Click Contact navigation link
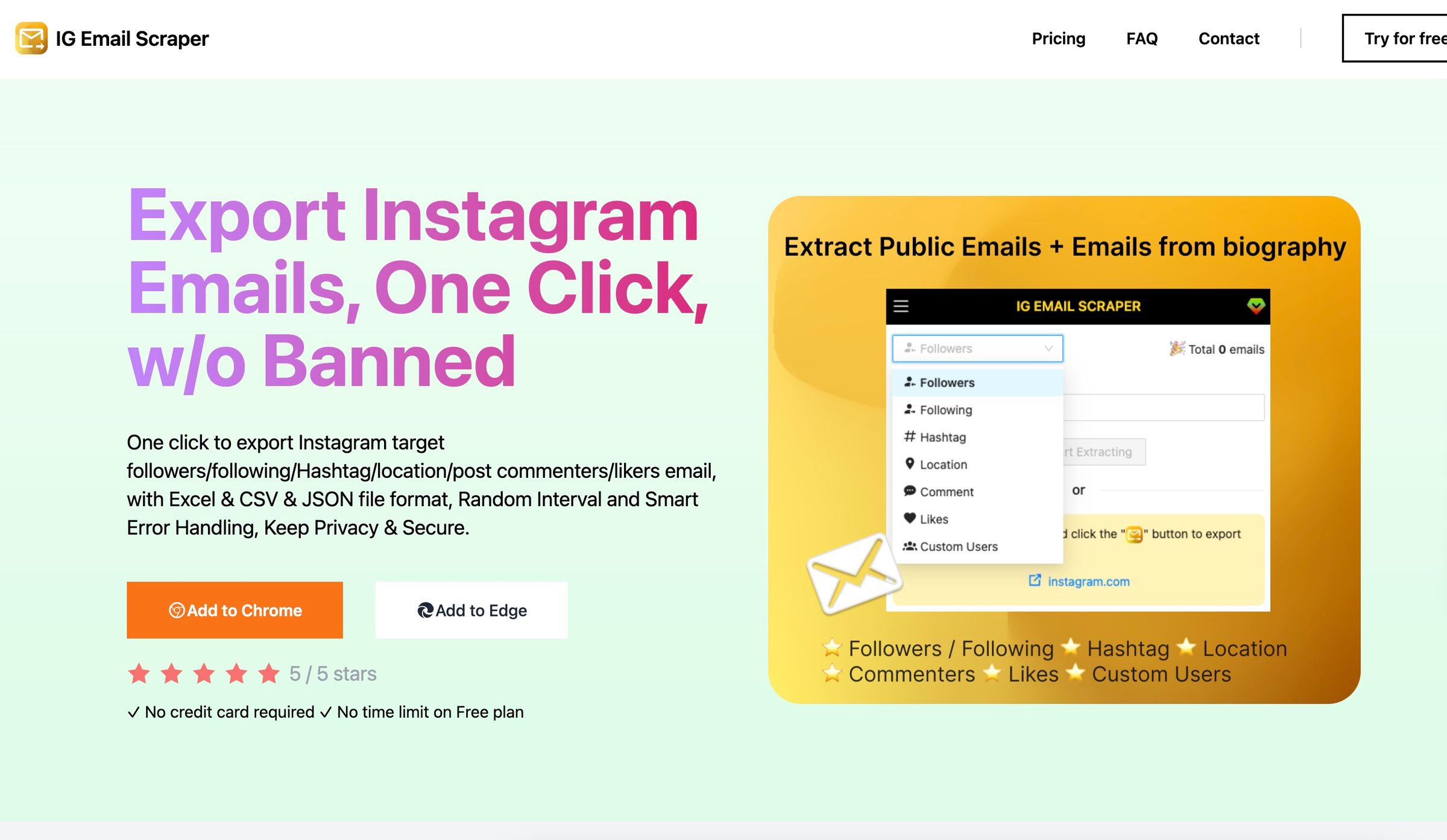 (x=1229, y=38)
